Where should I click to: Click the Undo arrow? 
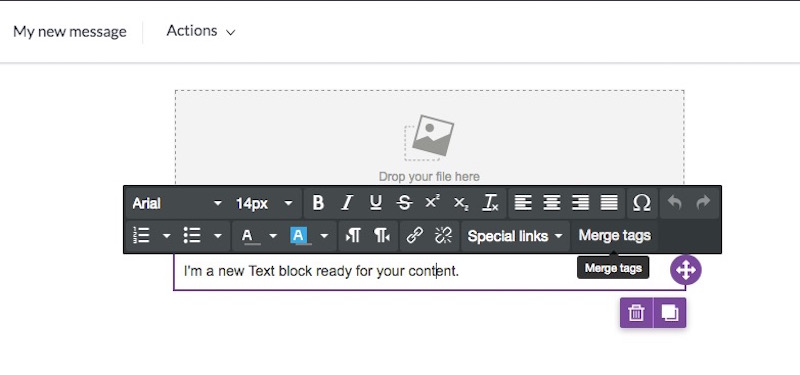675,203
